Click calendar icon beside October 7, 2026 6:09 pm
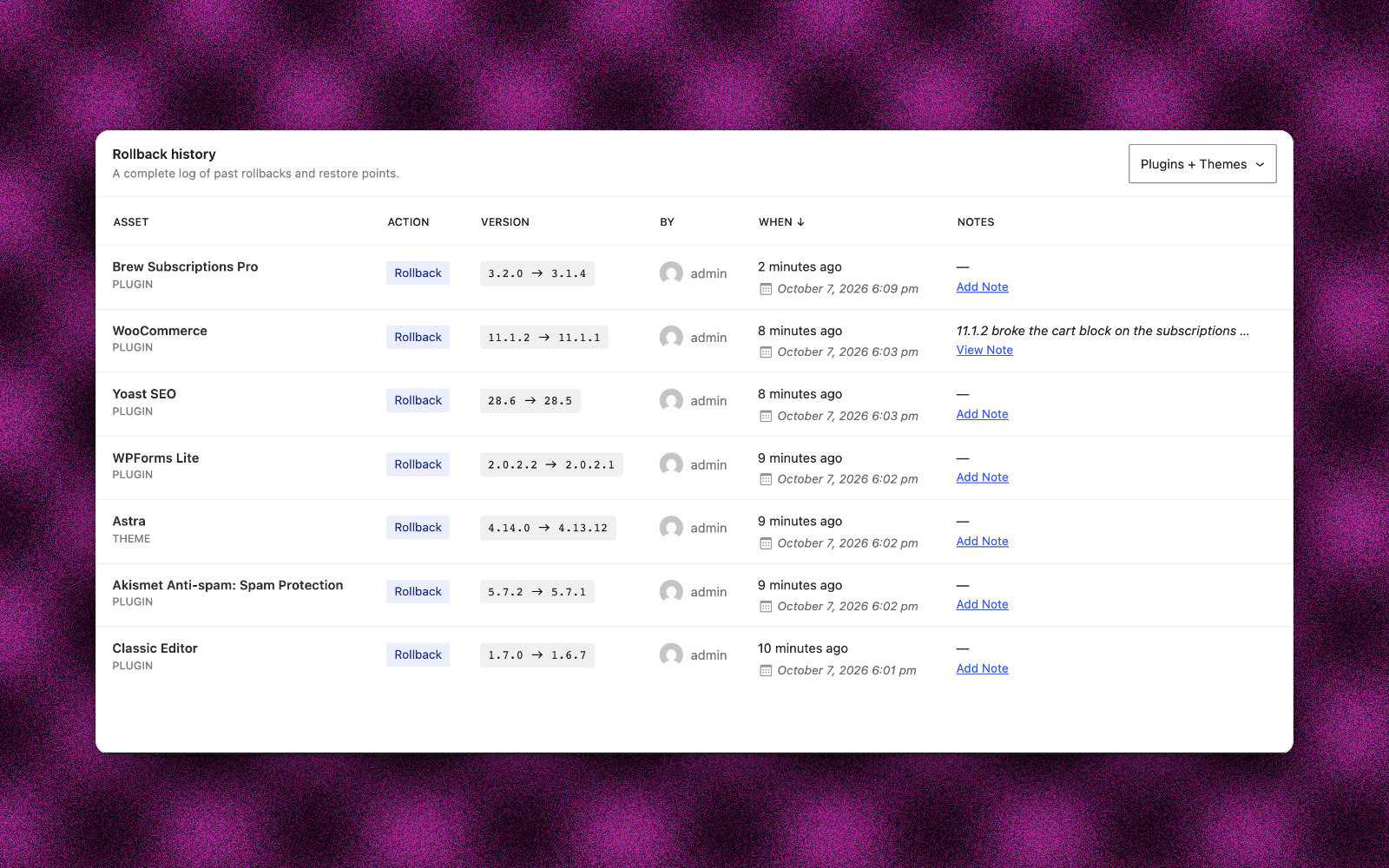This screenshot has height=868, width=1389. (766, 289)
